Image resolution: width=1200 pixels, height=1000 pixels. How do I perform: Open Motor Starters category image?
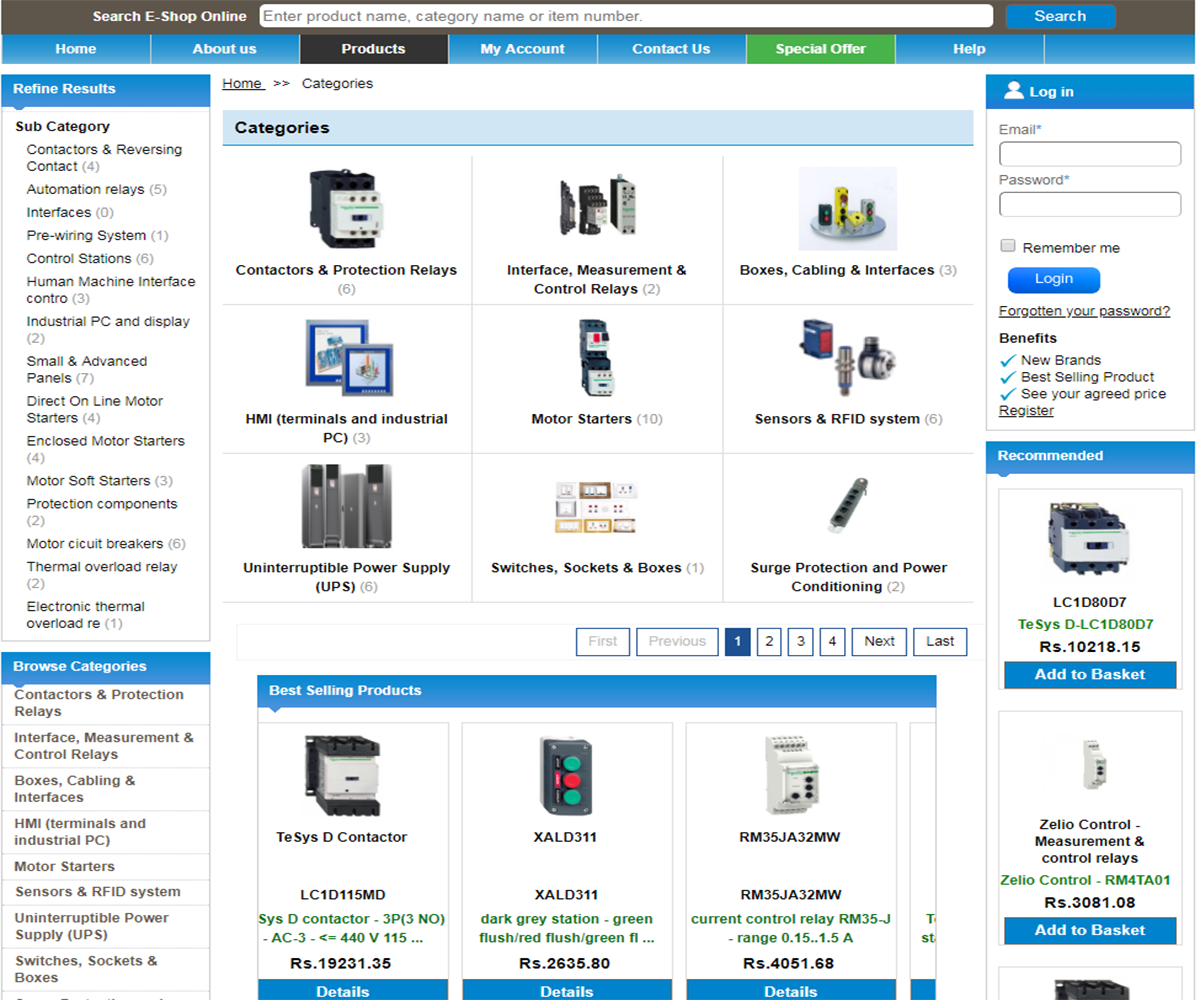pyautogui.click(x=597, y=359)
